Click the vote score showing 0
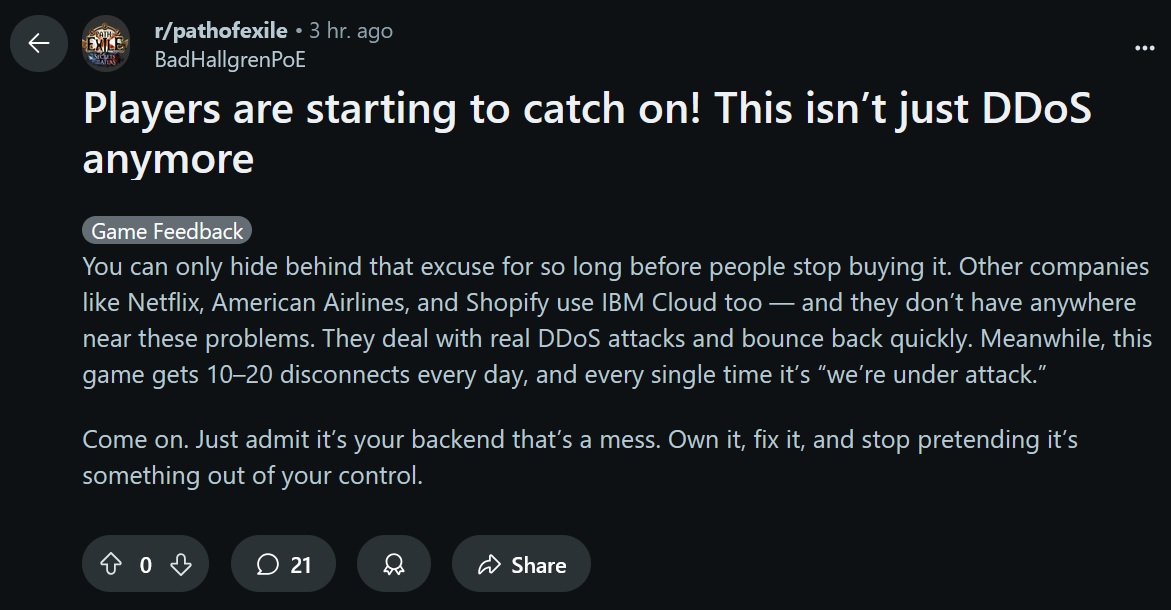 146,565
